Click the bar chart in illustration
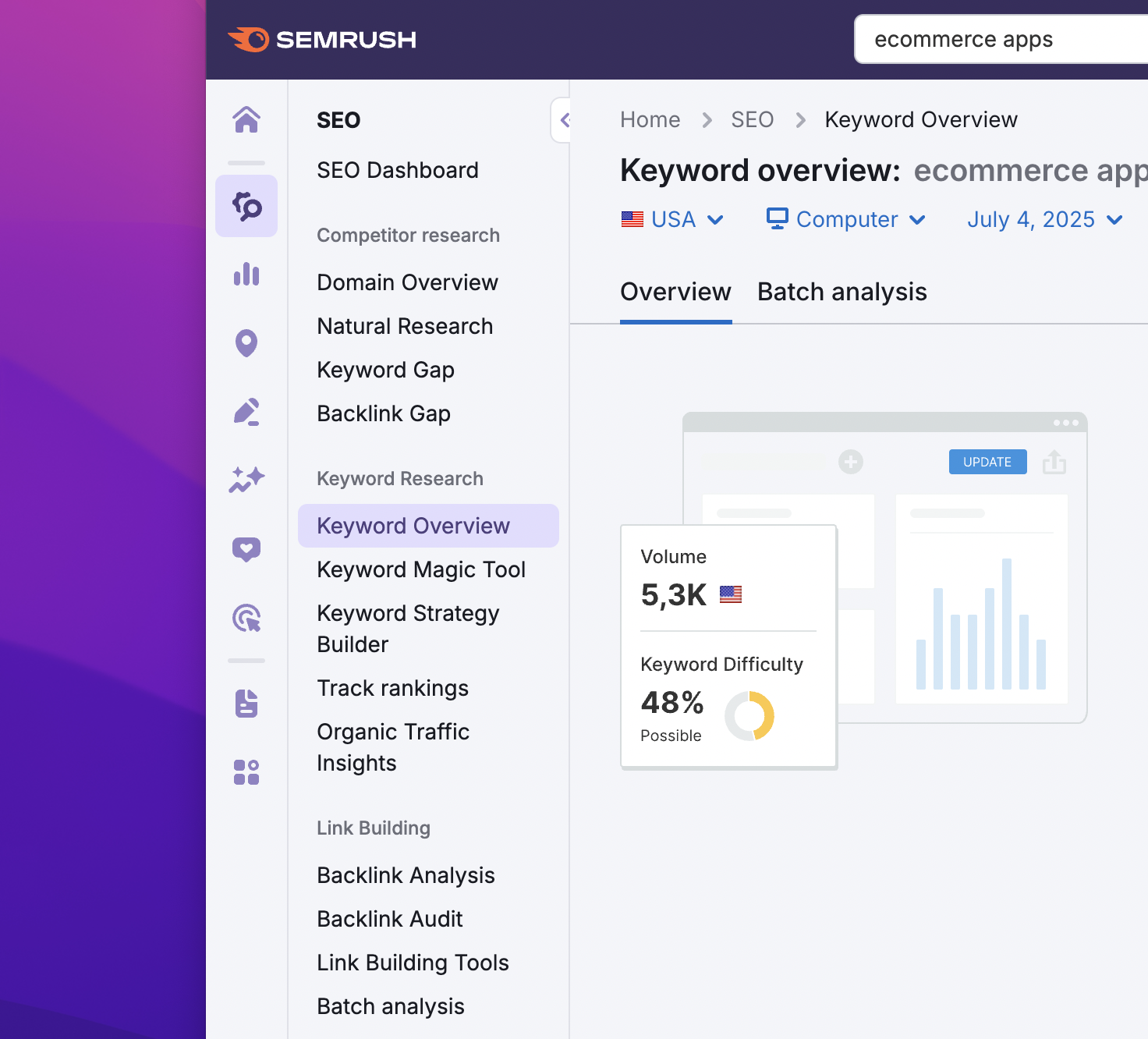This screenshot has height=1039, width=1148. [981, 624]
